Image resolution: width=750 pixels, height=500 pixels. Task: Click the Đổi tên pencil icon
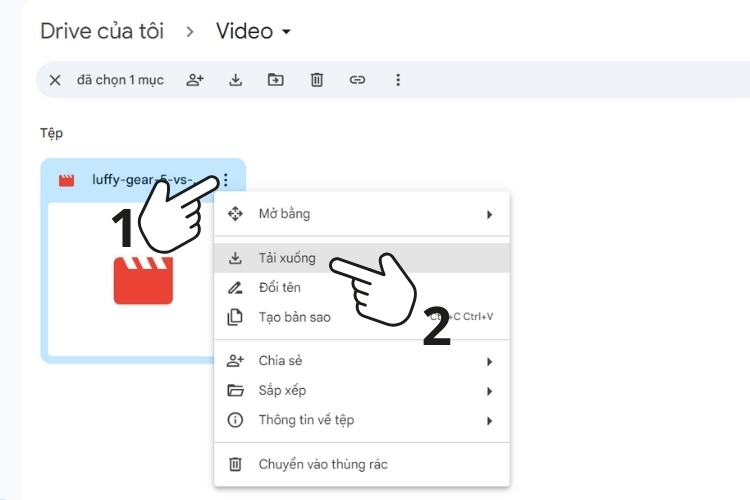[x=235, y=288]
